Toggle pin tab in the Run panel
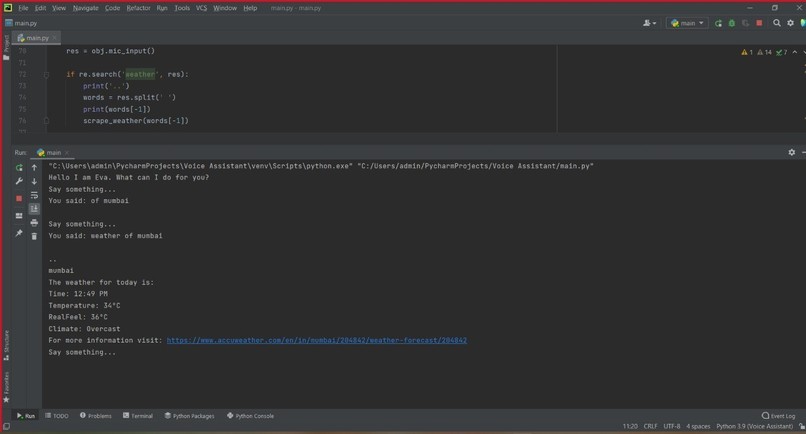Viewport: 806px width, 434px height. [x=19, y=233]
